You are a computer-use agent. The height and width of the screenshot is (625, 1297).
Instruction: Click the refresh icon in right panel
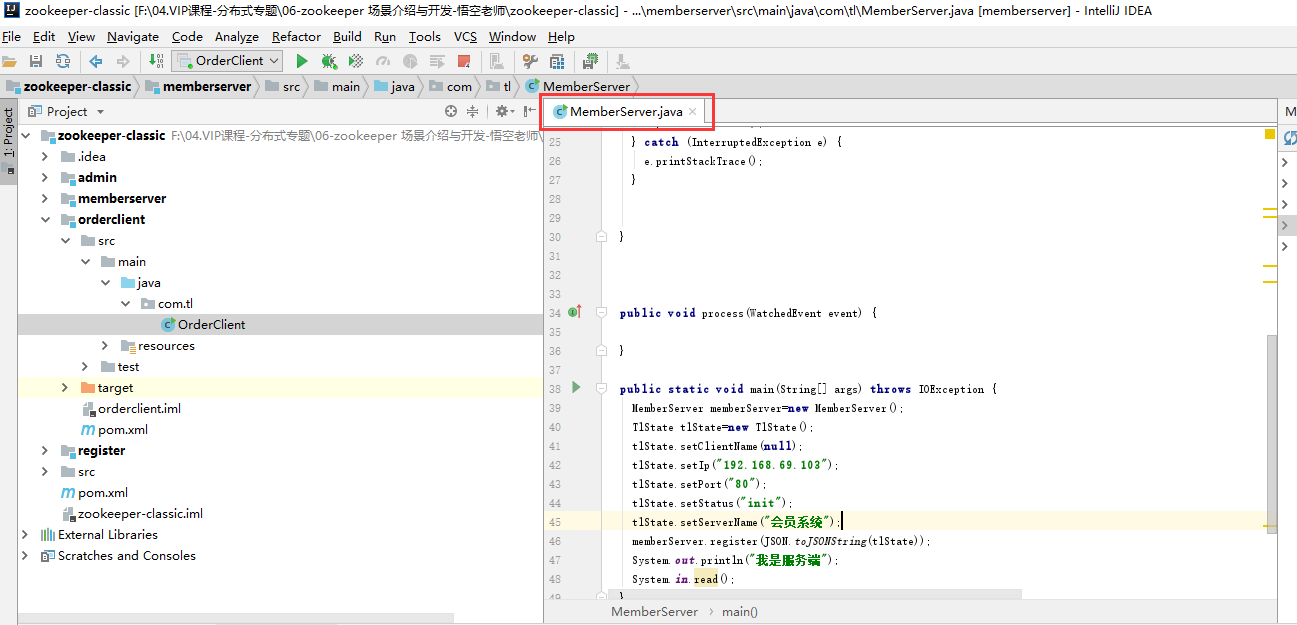(1290, 140)
